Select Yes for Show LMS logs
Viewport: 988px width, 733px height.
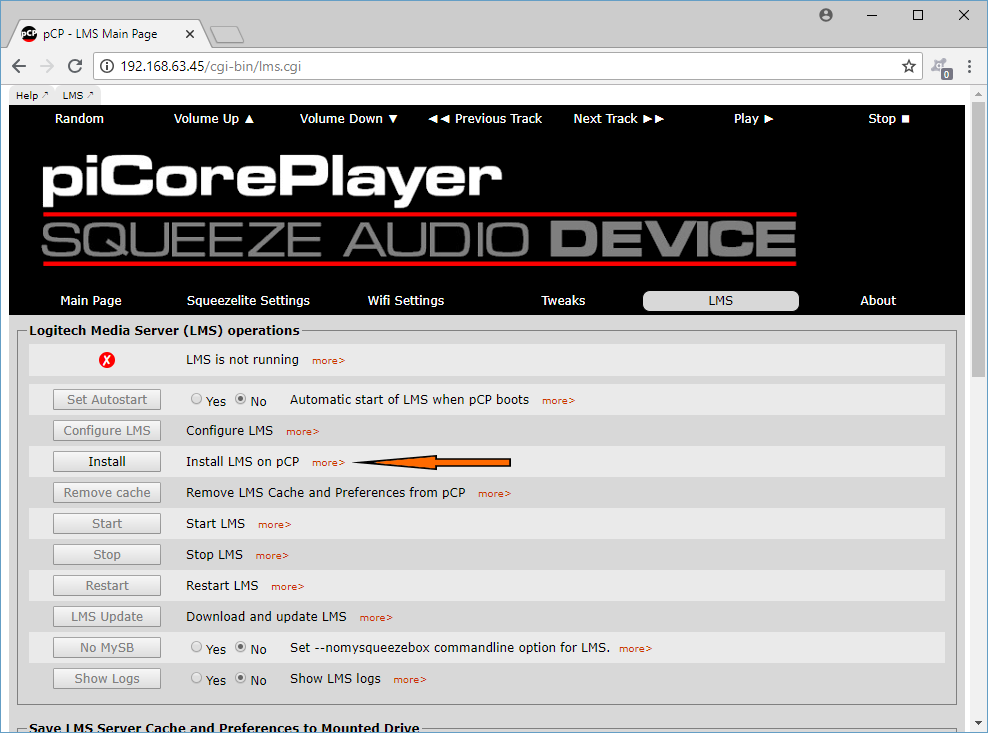pos(197,678)
